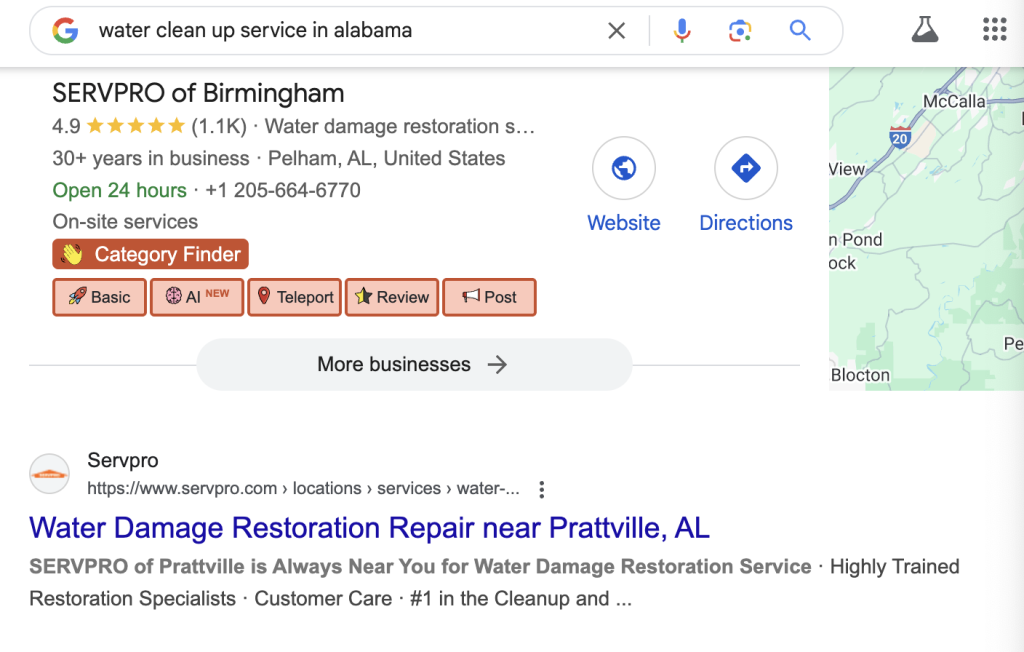1024x652 pixels.
Task: Open options menu for Servpro result
Action: point(542,489)
